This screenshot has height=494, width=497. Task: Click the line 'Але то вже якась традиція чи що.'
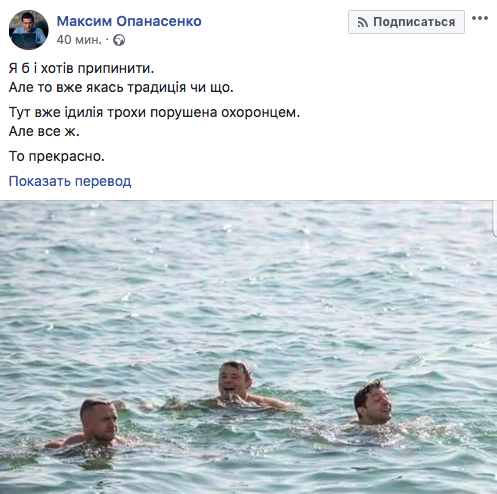pyautogui.click(x=121, y=87)
